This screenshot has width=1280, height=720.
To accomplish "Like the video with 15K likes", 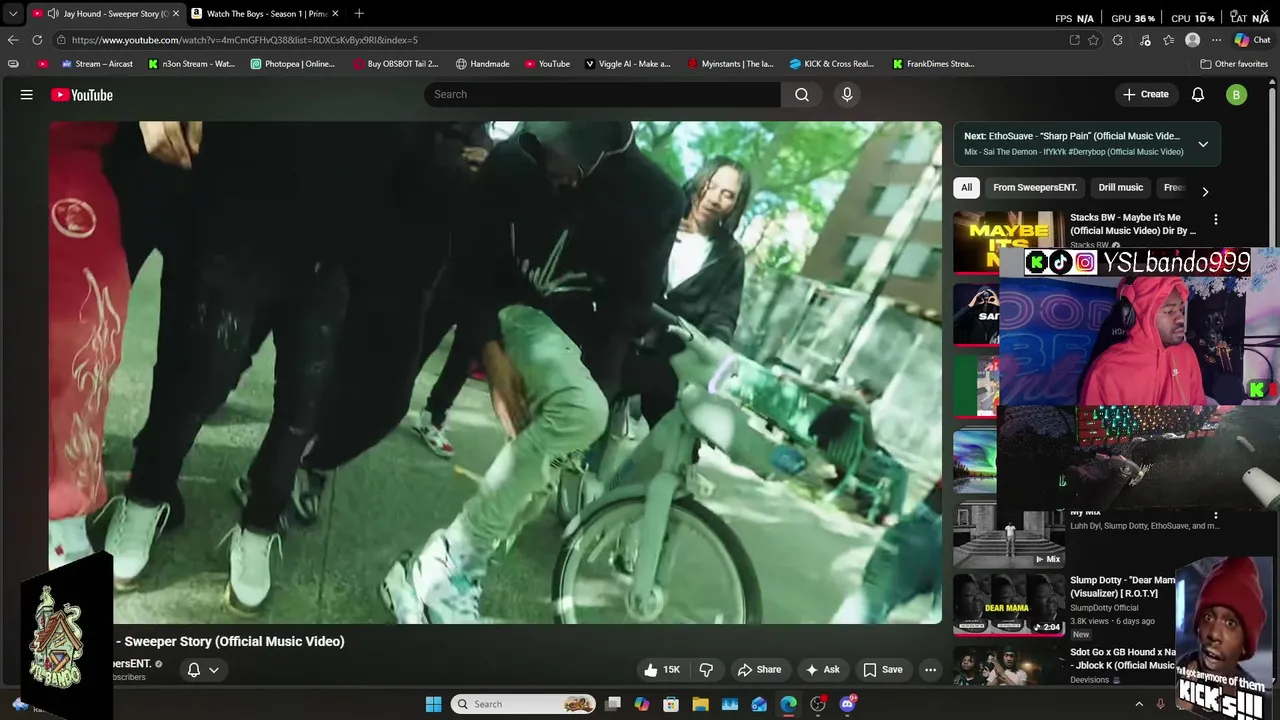I will [x=662, y=670].
